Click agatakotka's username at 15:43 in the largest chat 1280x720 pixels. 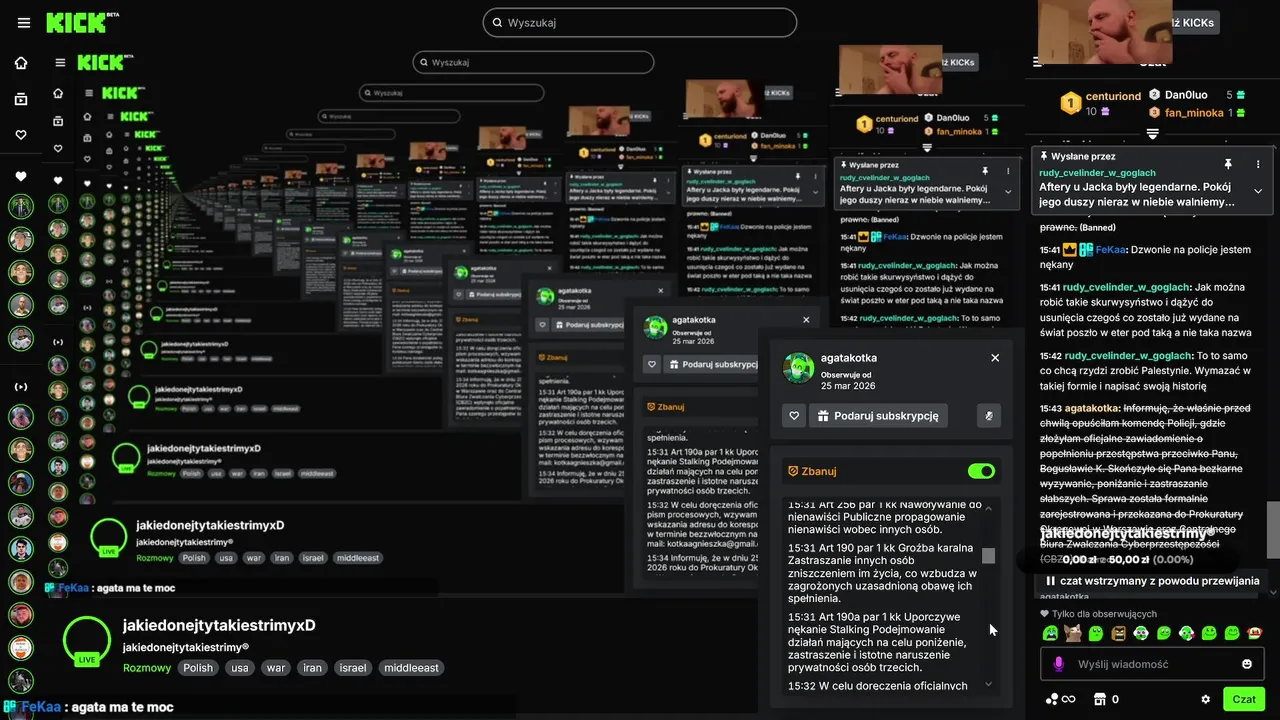tap(1092, 408)
